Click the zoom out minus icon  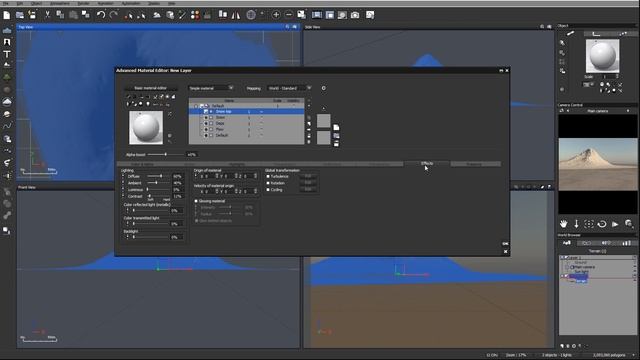coord(289,15)
